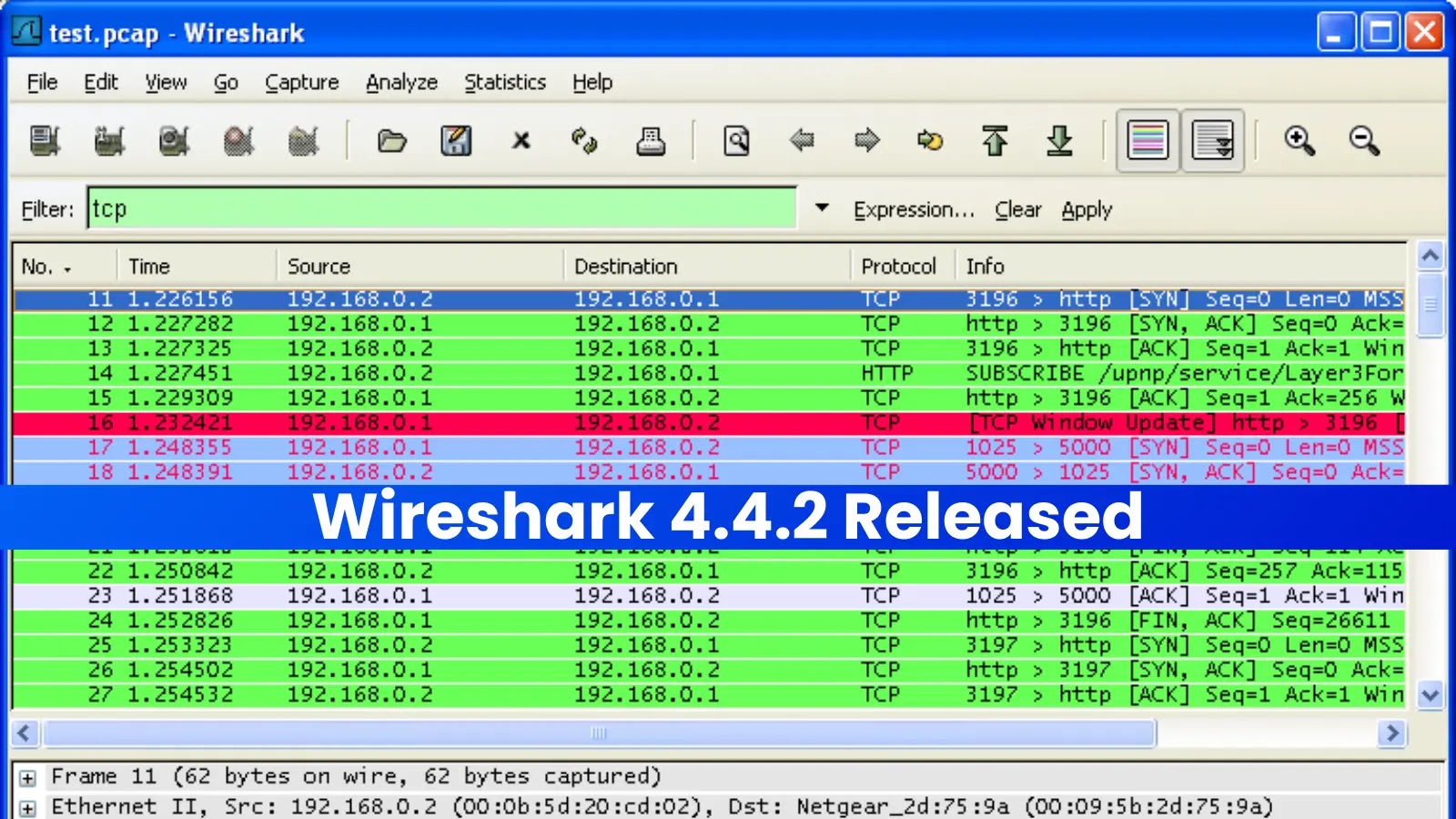This screenshot has height=819, width=1456.
Task: Stop the running capture icon
Action: coord(238,141)
